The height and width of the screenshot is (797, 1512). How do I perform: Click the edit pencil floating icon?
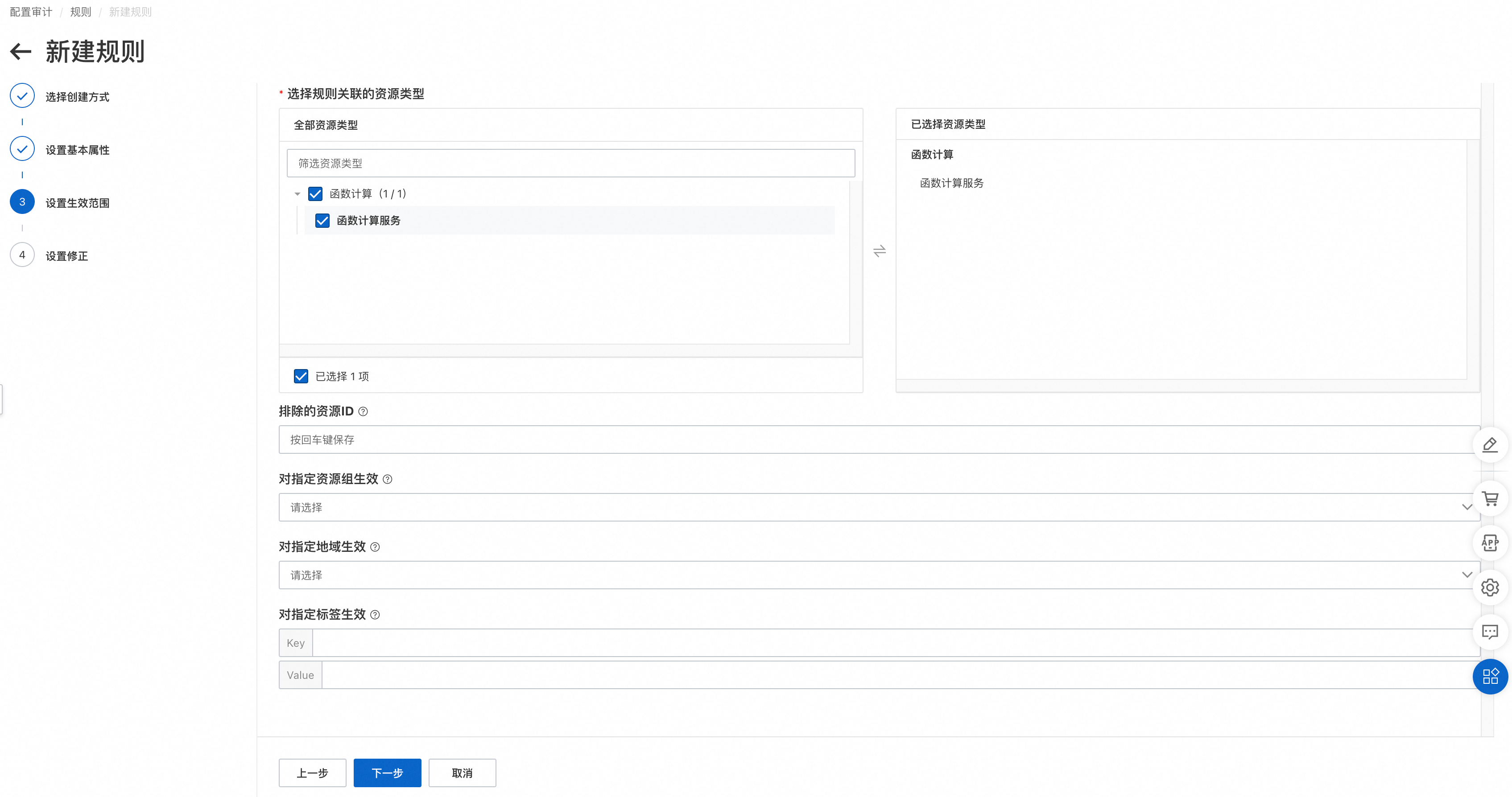pos(1490,445)
